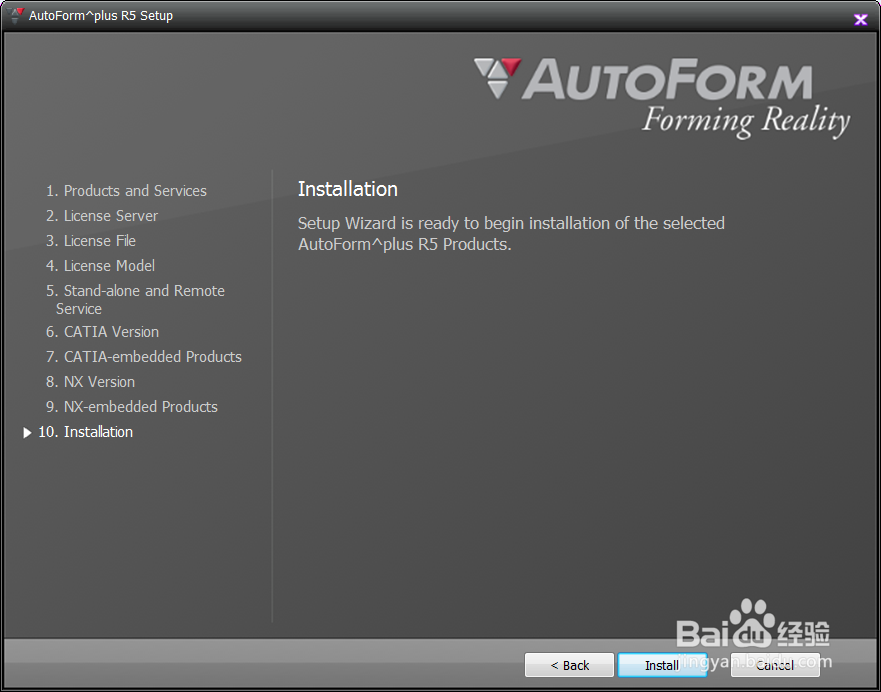Click the AutoForm Forming Reality logo

pyautogui.click(x=662, y=98)
